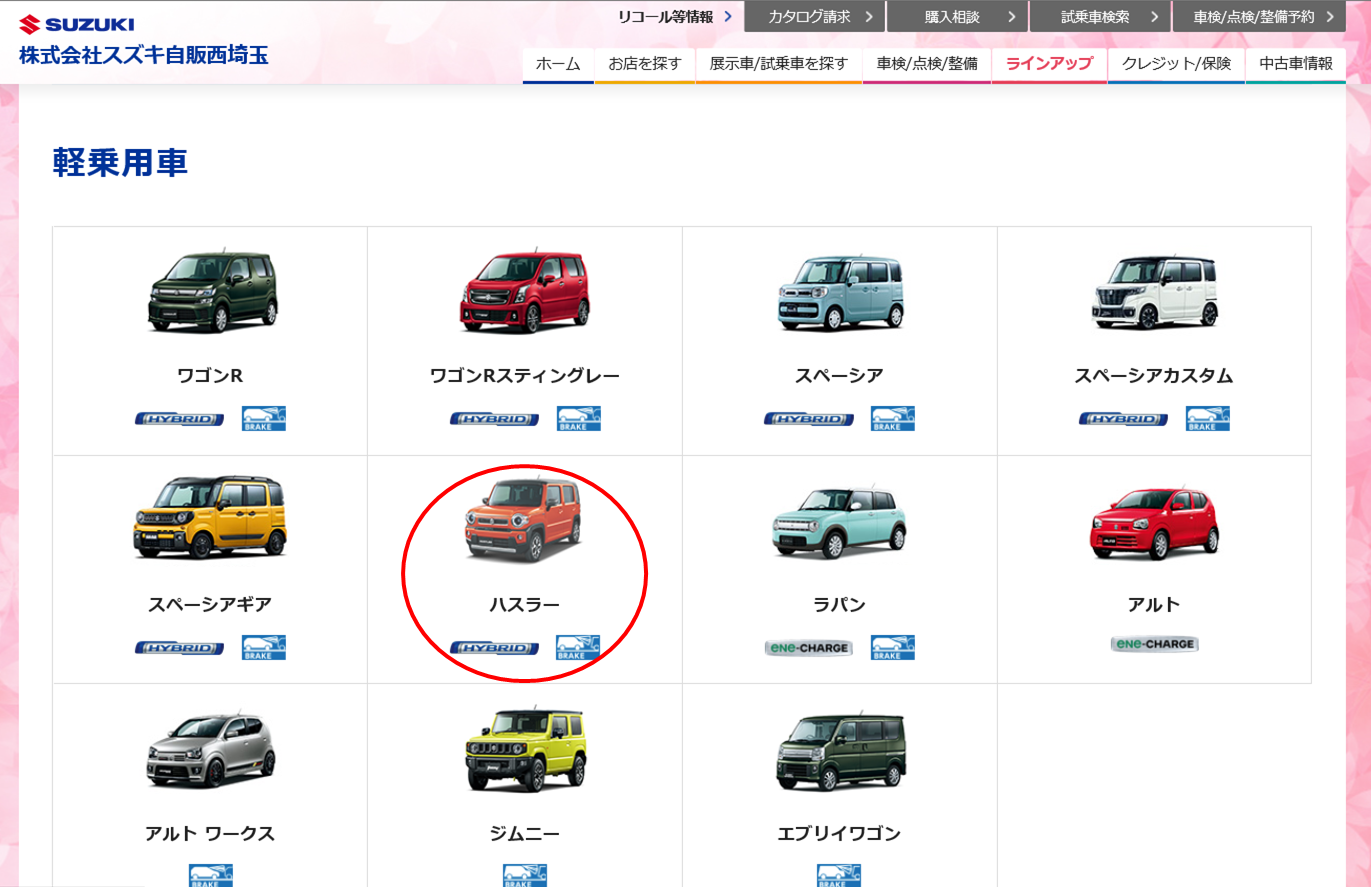
Task: Click the 車検/点検/整備予約 button
Action: click(1259, 17)
